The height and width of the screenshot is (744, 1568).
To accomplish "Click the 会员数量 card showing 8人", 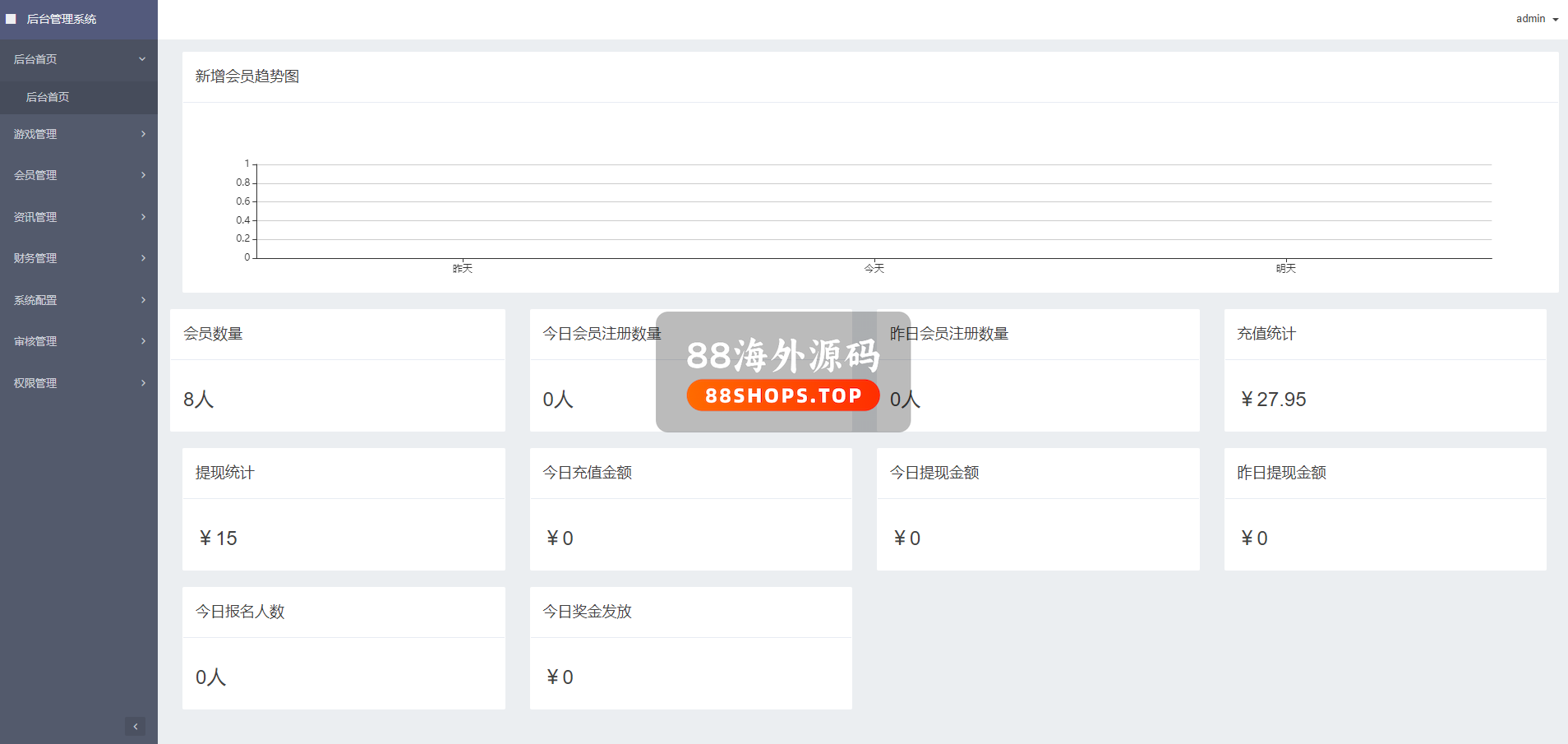I will [x=337, y=370].
